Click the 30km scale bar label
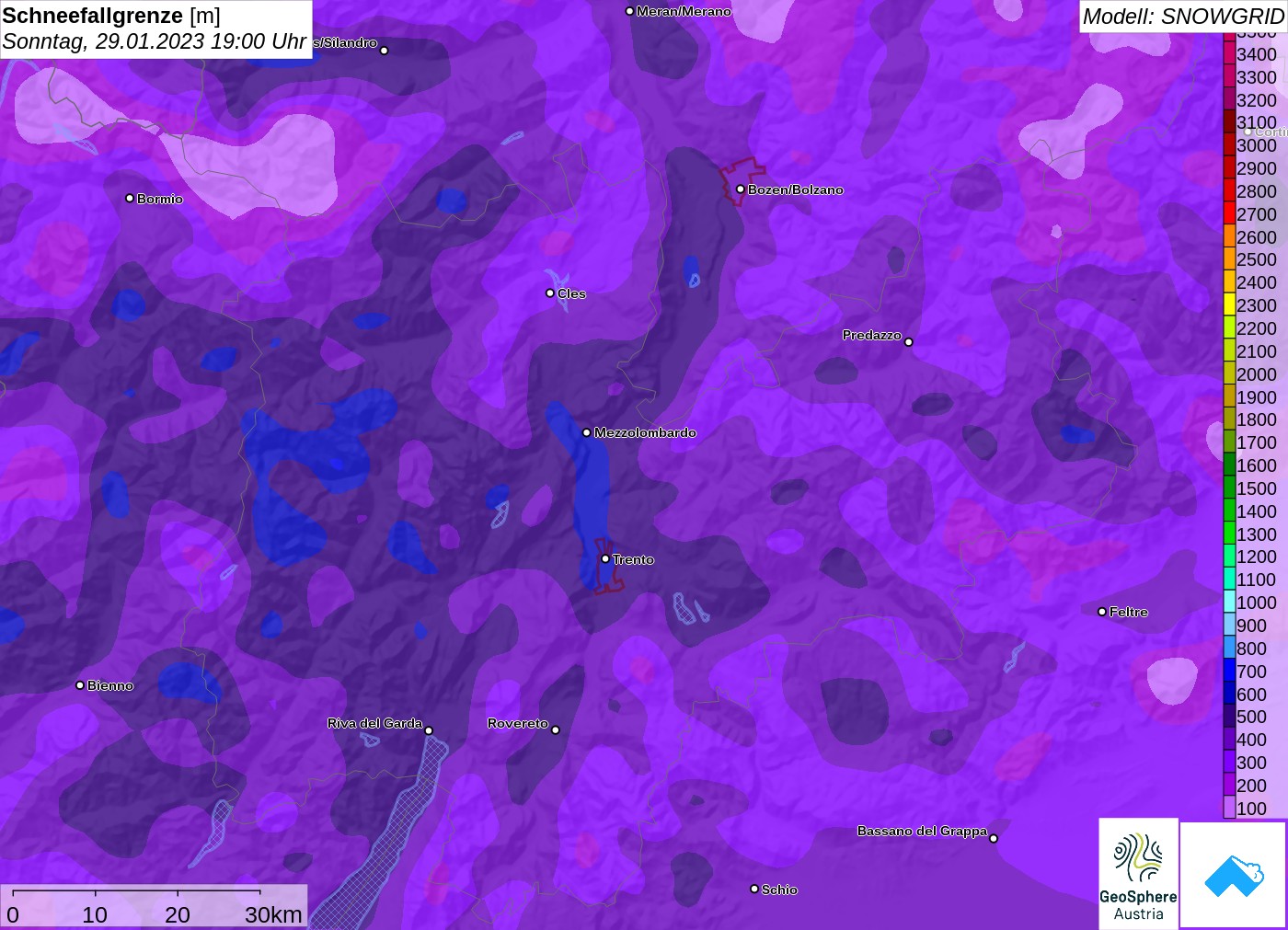The height and width of the screenshot is (930, 1288). click(273, 914)
